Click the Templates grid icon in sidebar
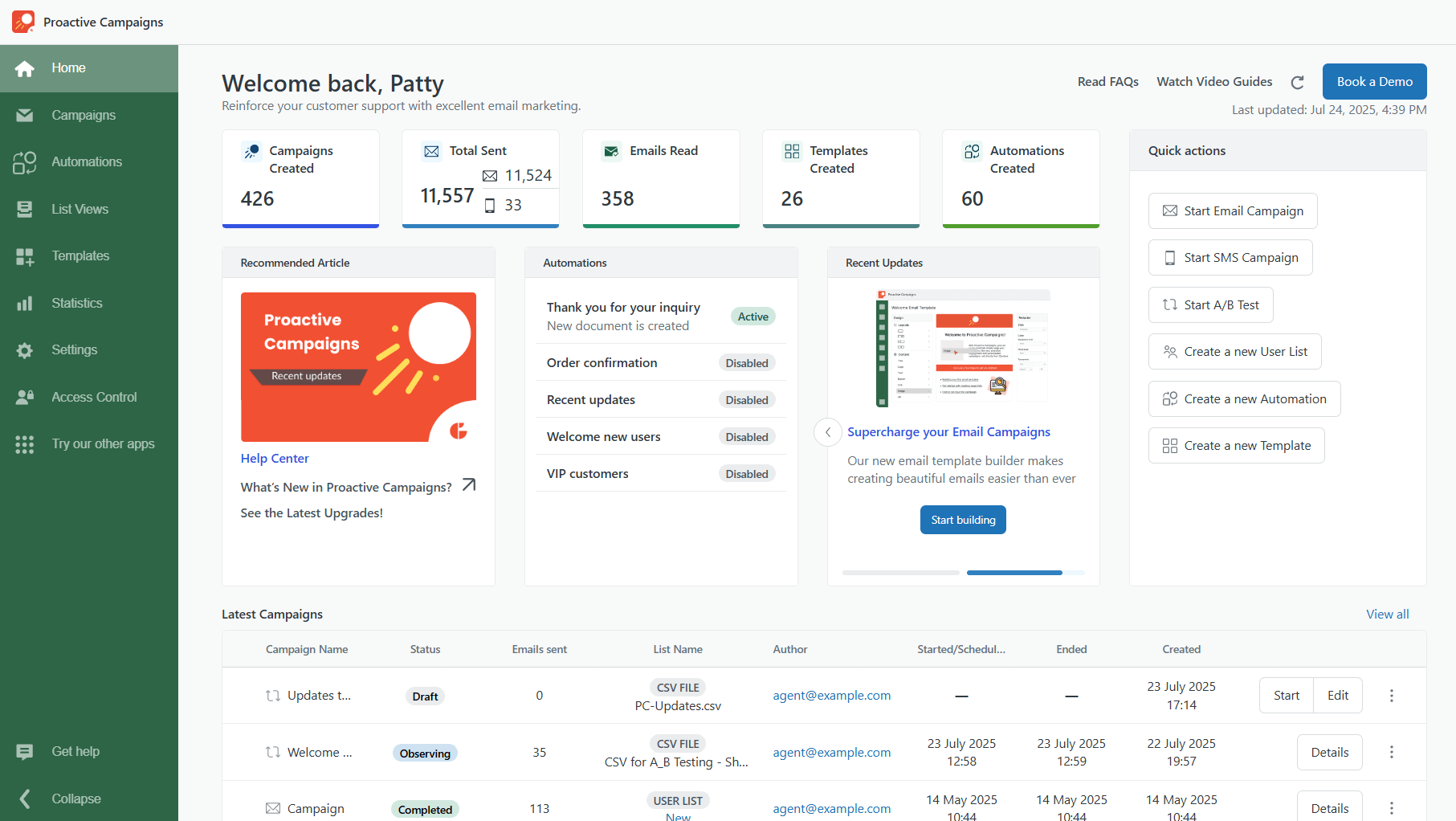The height and width of the screenshot is (821, 1456). click(x=25, y=256)
